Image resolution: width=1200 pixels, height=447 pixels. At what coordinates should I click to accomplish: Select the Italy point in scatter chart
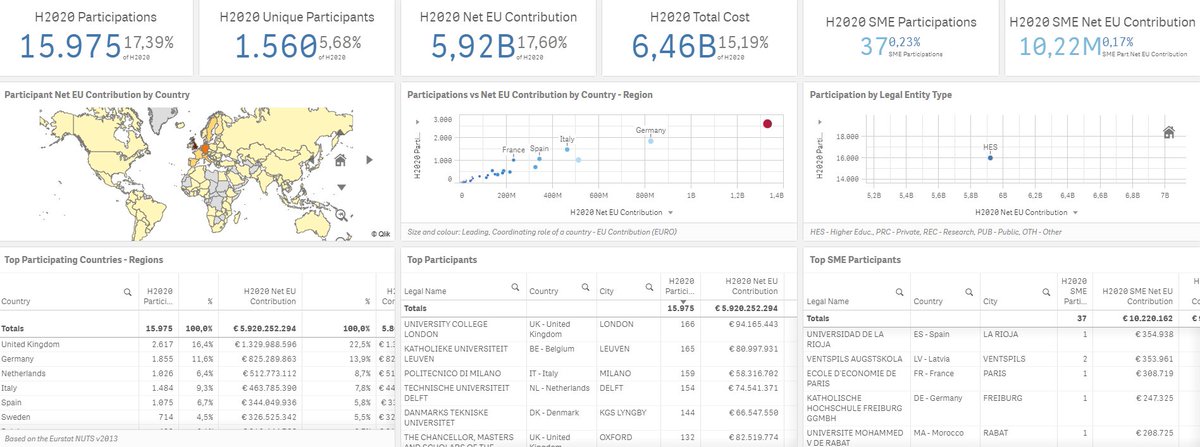567,149
